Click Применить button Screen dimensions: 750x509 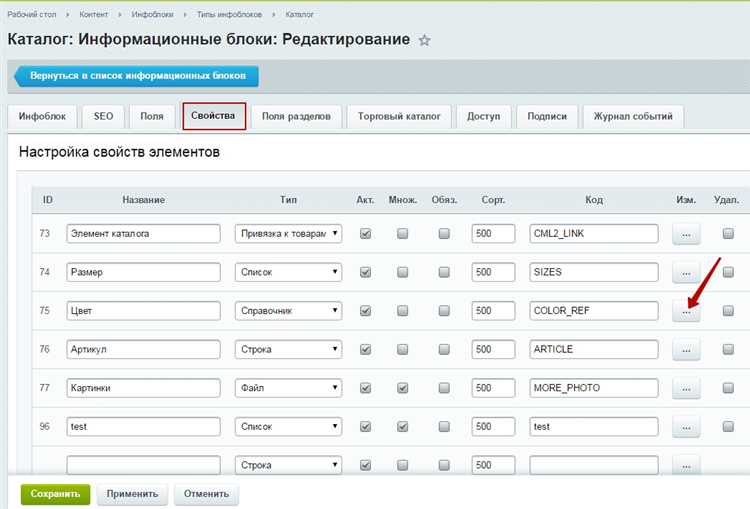pyautogui.click(x=132, y=494)
